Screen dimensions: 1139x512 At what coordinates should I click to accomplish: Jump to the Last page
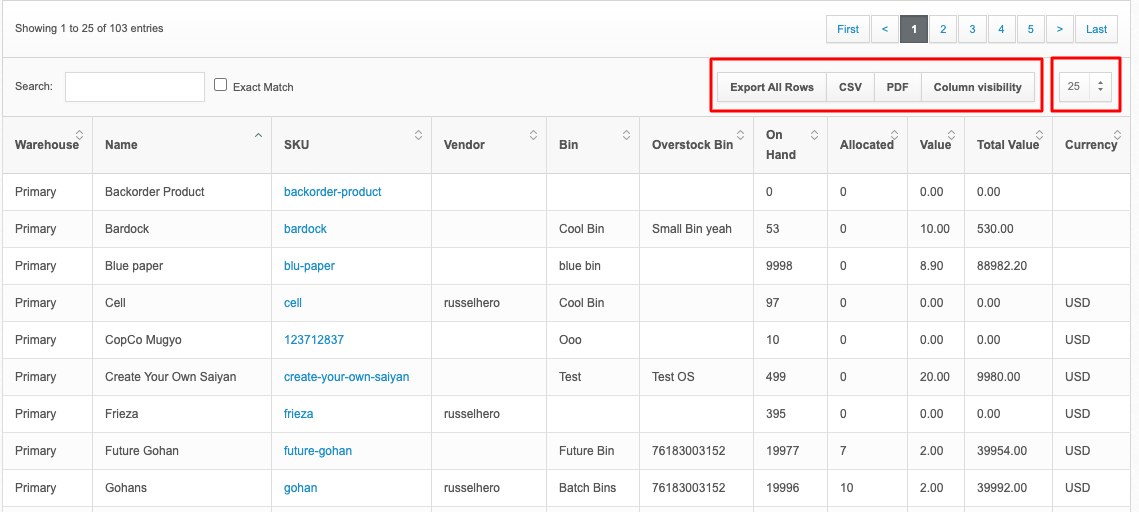point(1096,29)
